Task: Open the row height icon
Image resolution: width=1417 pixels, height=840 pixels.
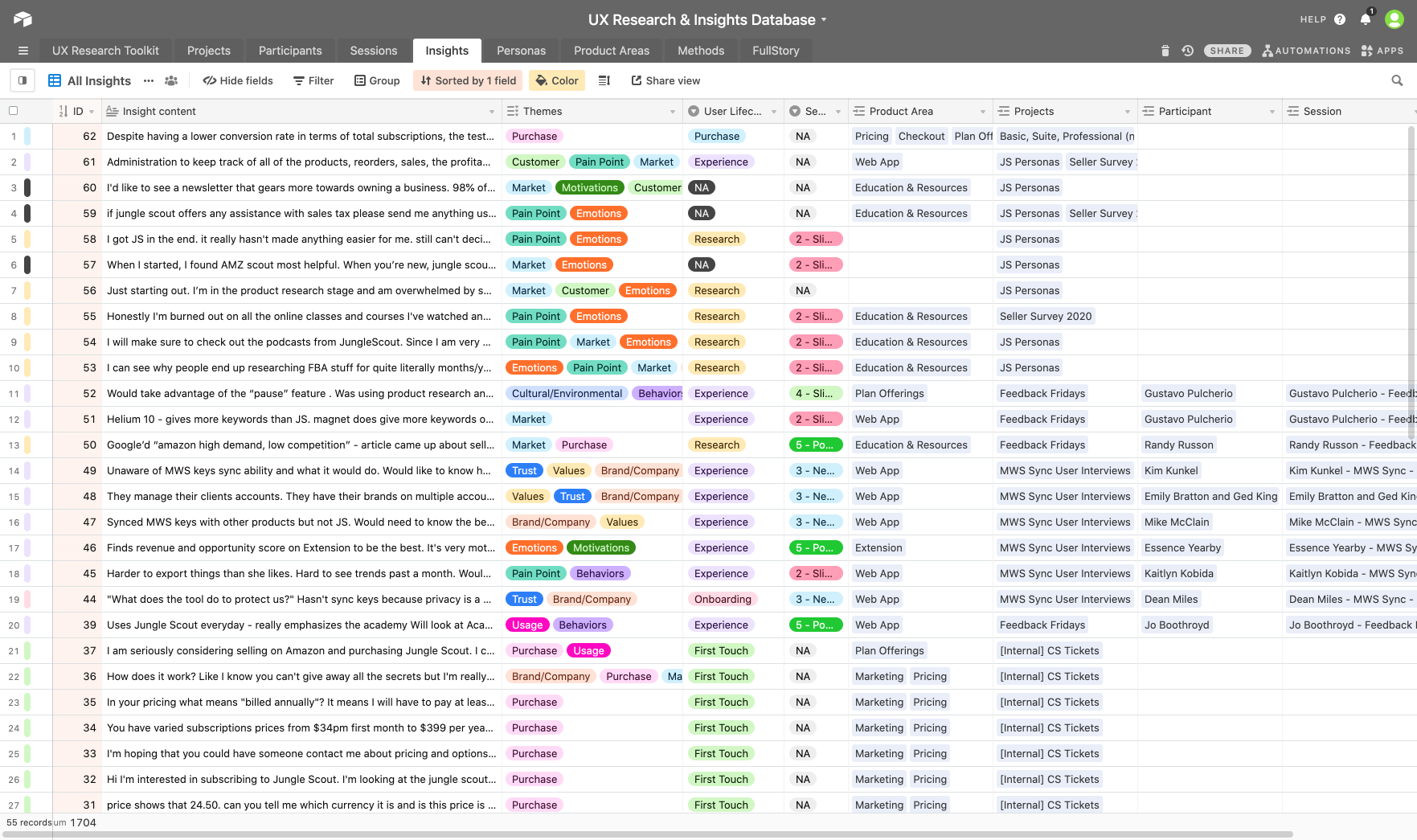Action: [x=604, y=80]
